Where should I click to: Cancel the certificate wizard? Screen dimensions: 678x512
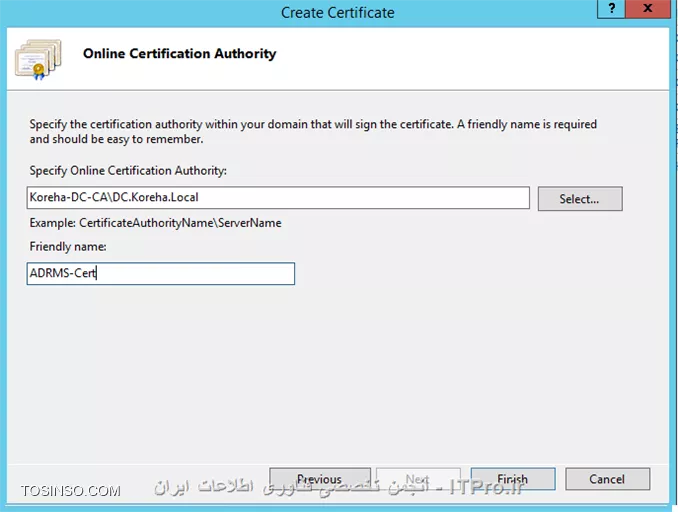(x=607, y=479)
